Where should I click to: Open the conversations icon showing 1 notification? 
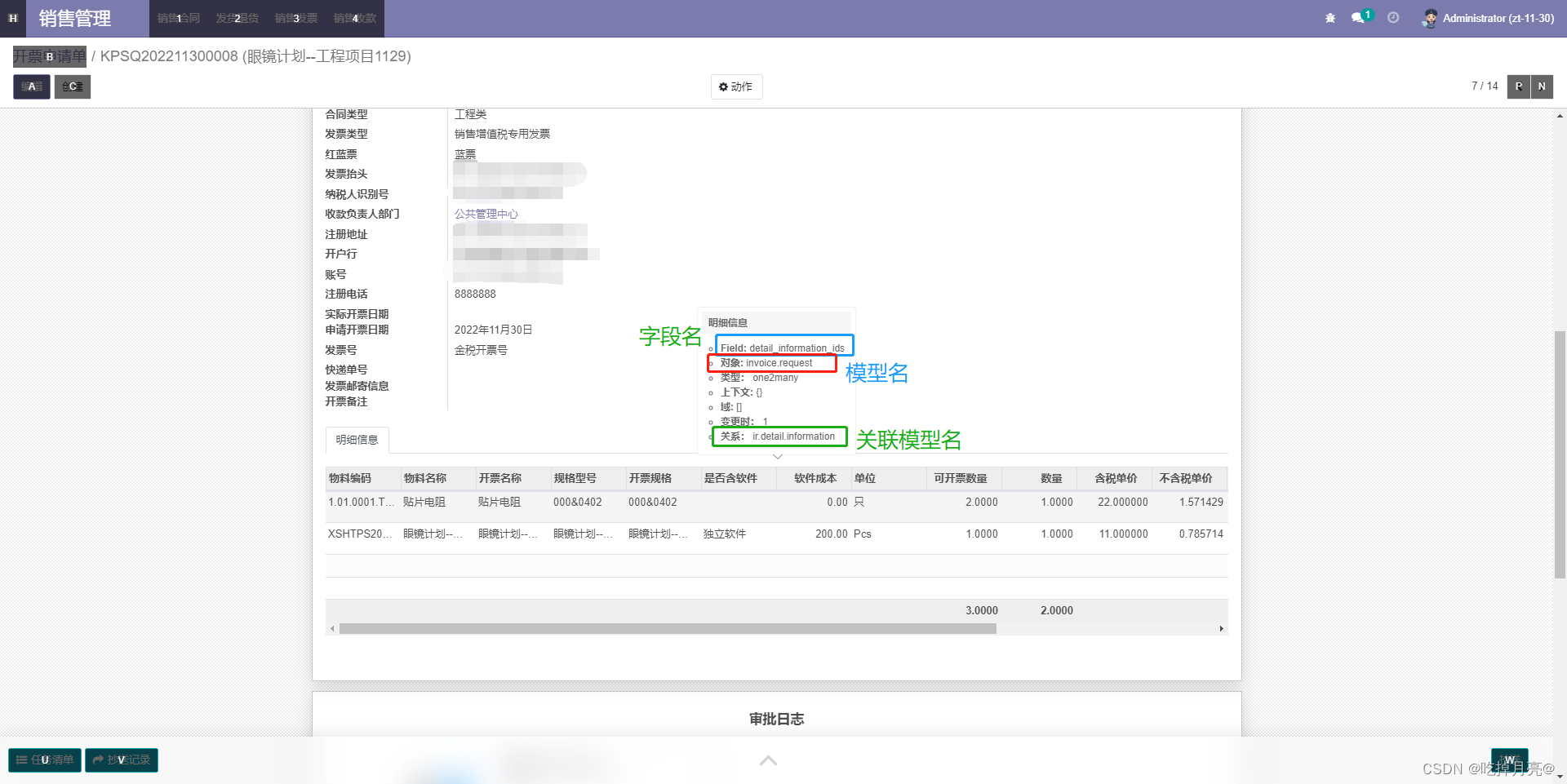click(x=1360, y=17)
